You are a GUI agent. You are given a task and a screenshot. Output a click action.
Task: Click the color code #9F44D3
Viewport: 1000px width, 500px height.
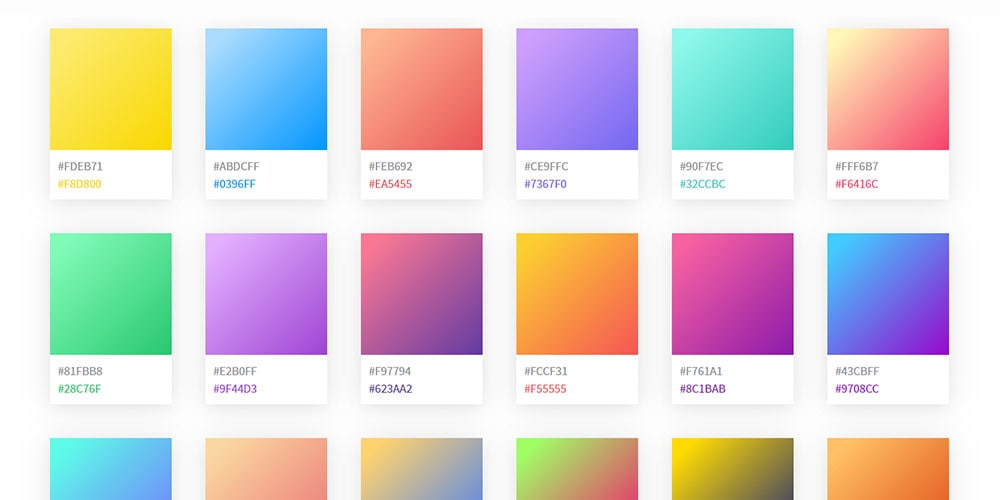(235, 389)
